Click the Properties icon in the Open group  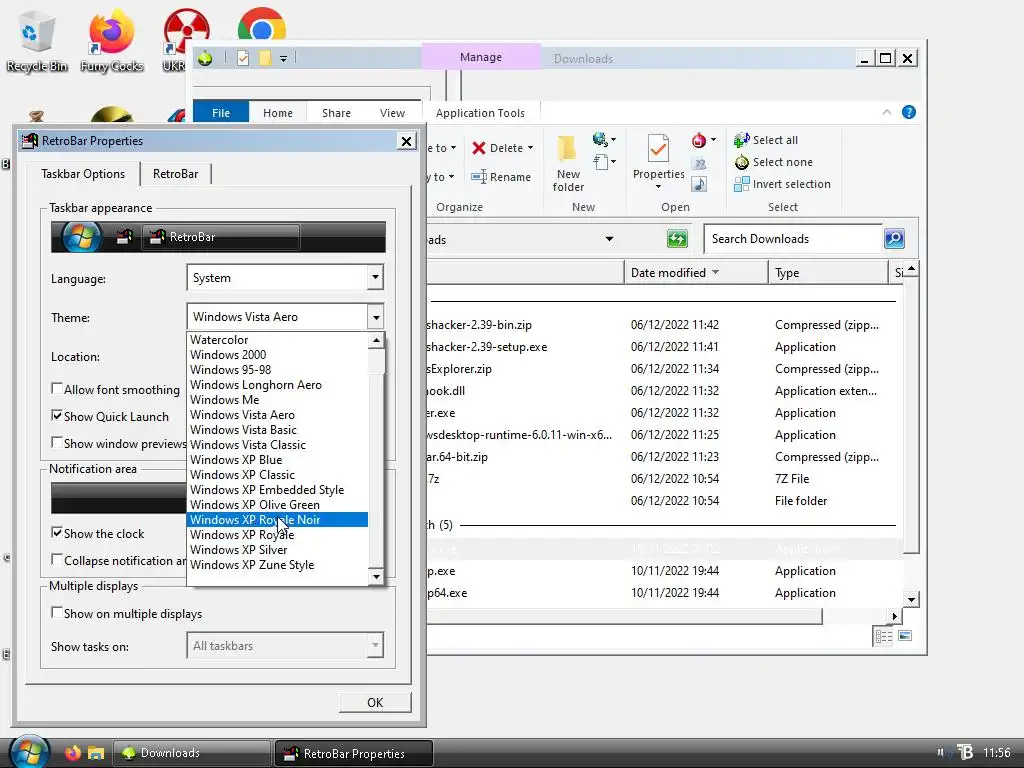pos(658,149)
